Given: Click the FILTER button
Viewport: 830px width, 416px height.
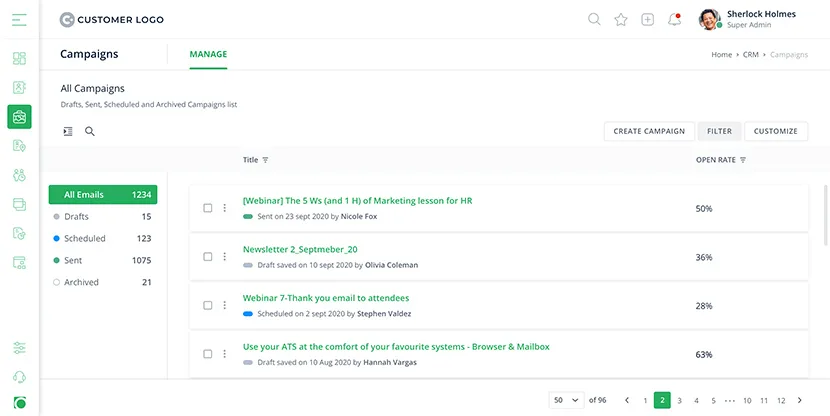Looking at the screenshot, I should (x=719, y=131).
